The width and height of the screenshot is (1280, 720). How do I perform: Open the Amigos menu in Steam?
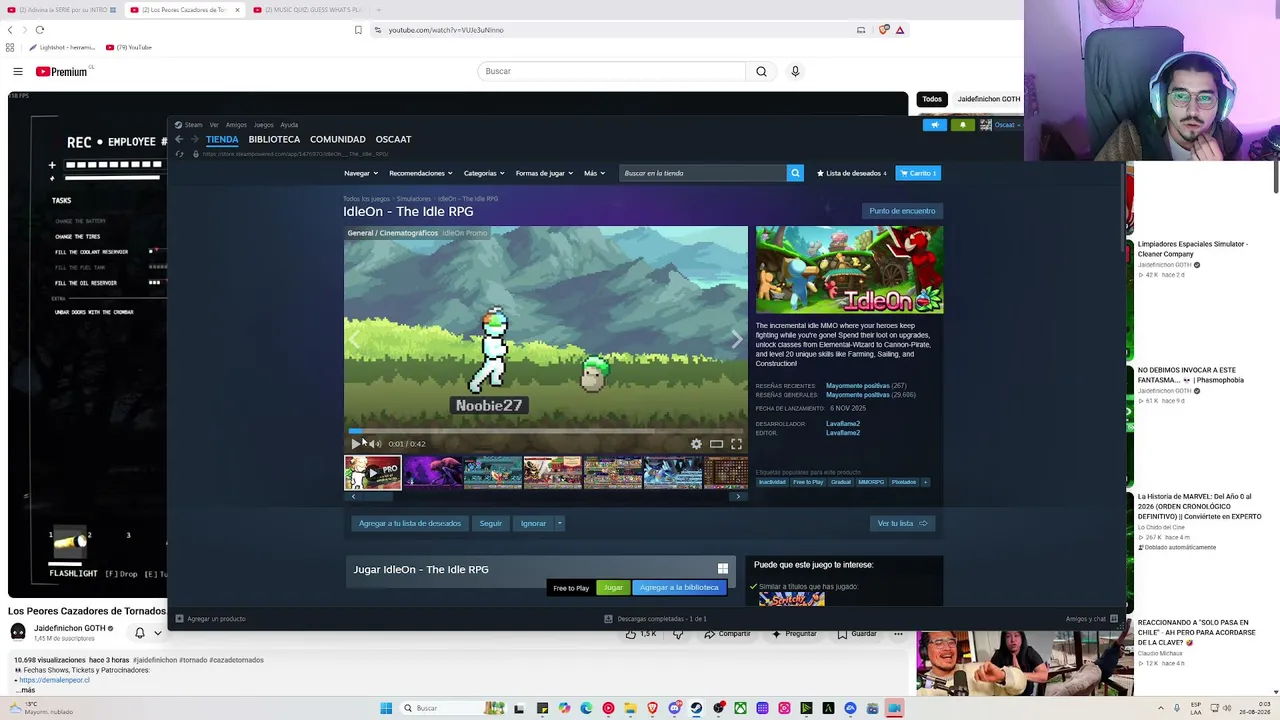click(x=236, y=125)
